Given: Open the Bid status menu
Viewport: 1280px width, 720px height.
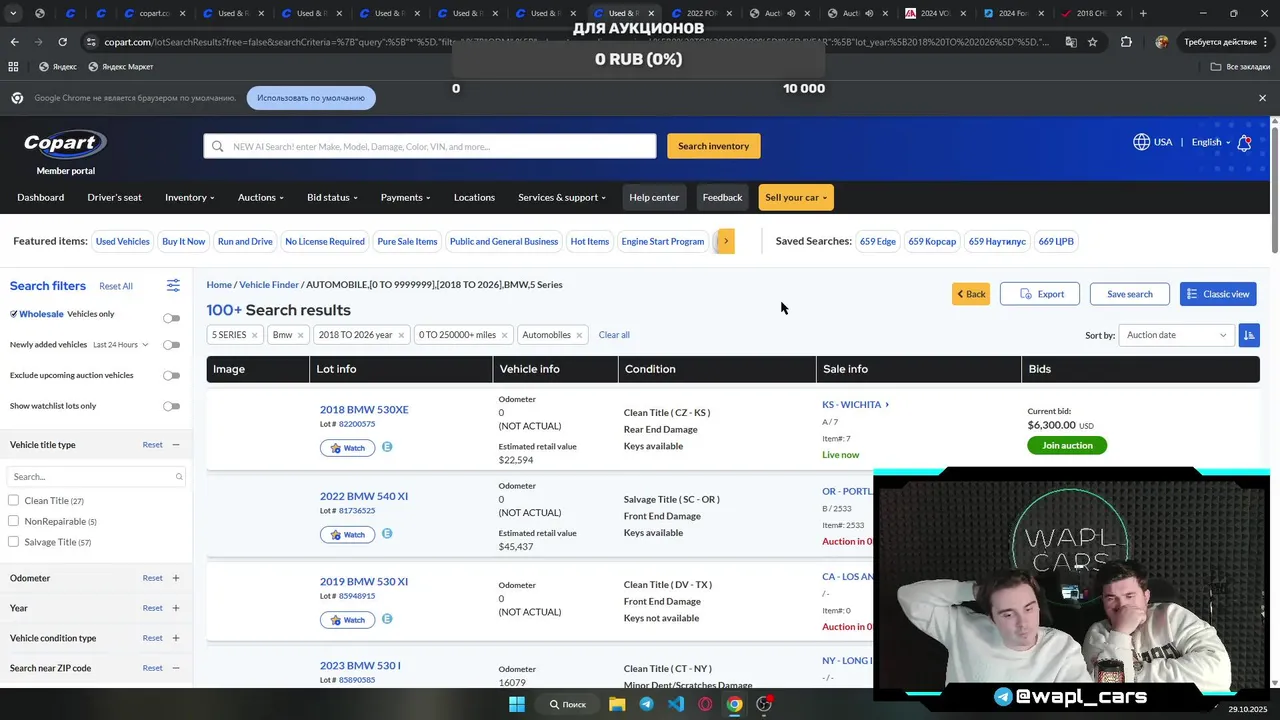Looking at the screenshot, I should [x=332, y=197].
